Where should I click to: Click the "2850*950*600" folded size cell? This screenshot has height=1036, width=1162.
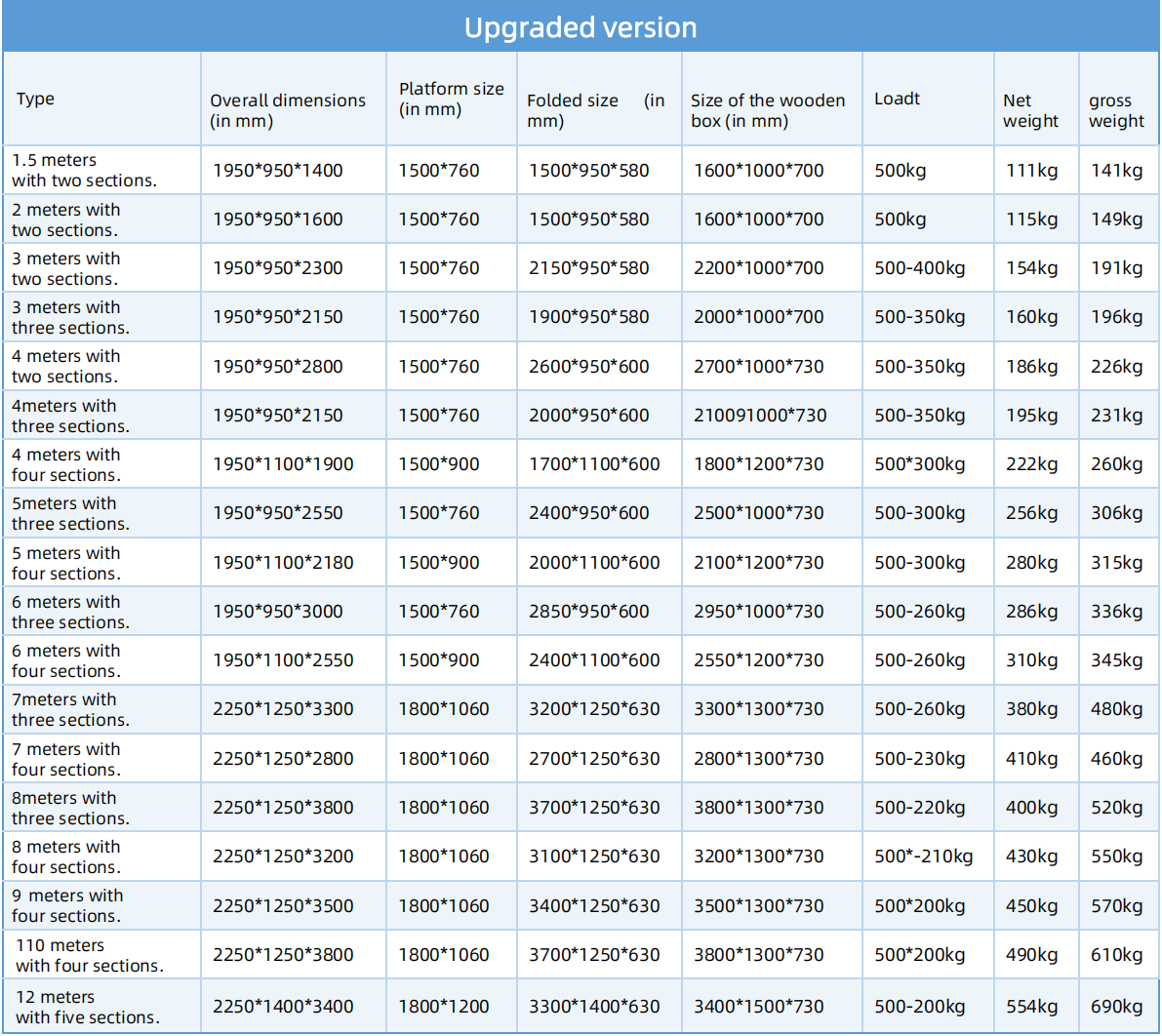coord(588,612)
